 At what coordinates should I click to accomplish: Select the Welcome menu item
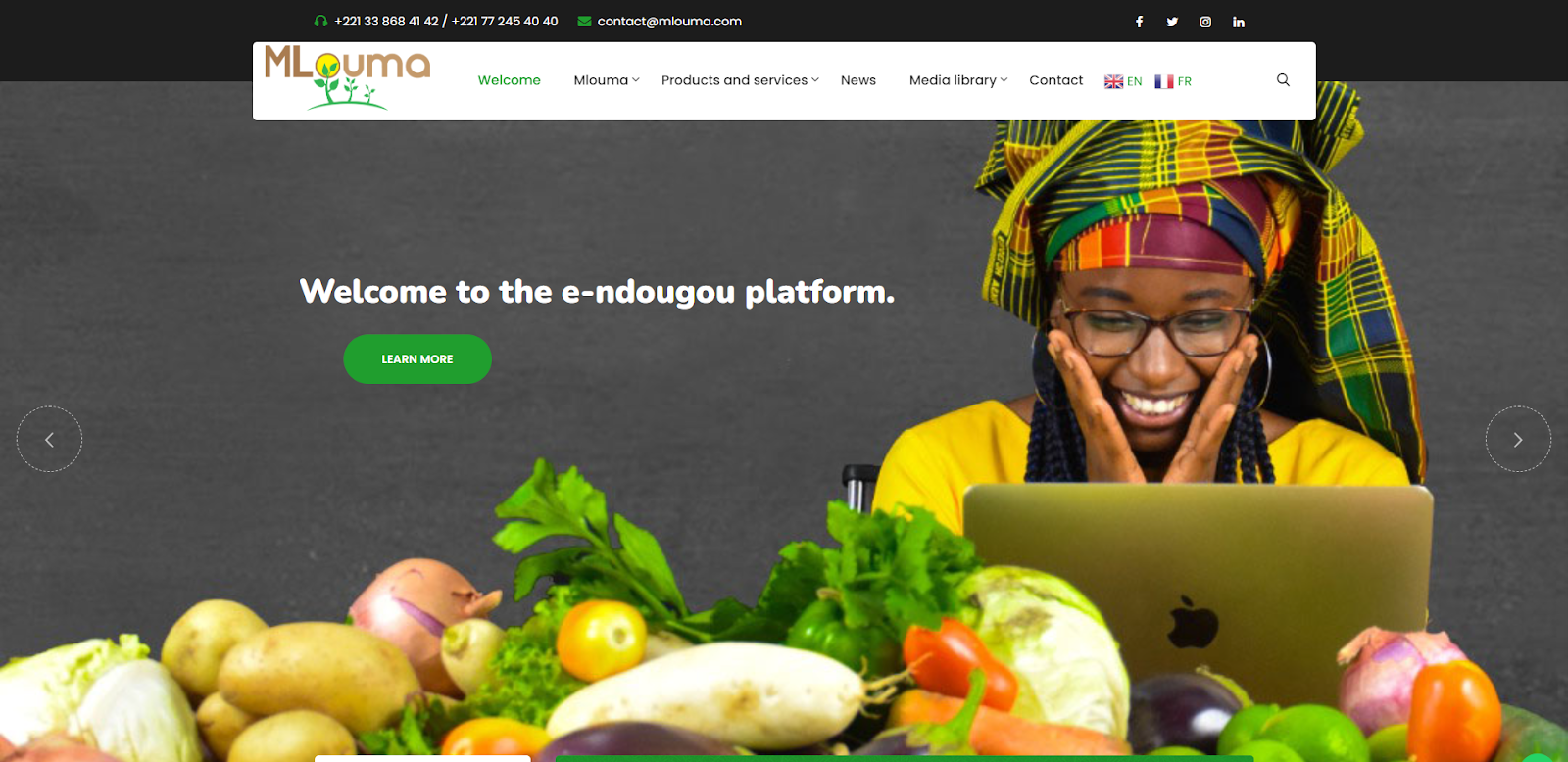pyautogui.click(x=509, y=80)
